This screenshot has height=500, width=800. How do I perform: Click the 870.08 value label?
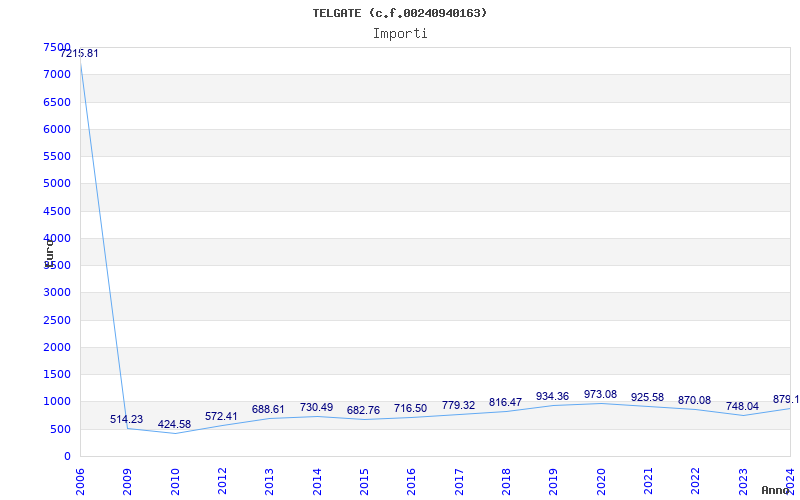point(694,401)
